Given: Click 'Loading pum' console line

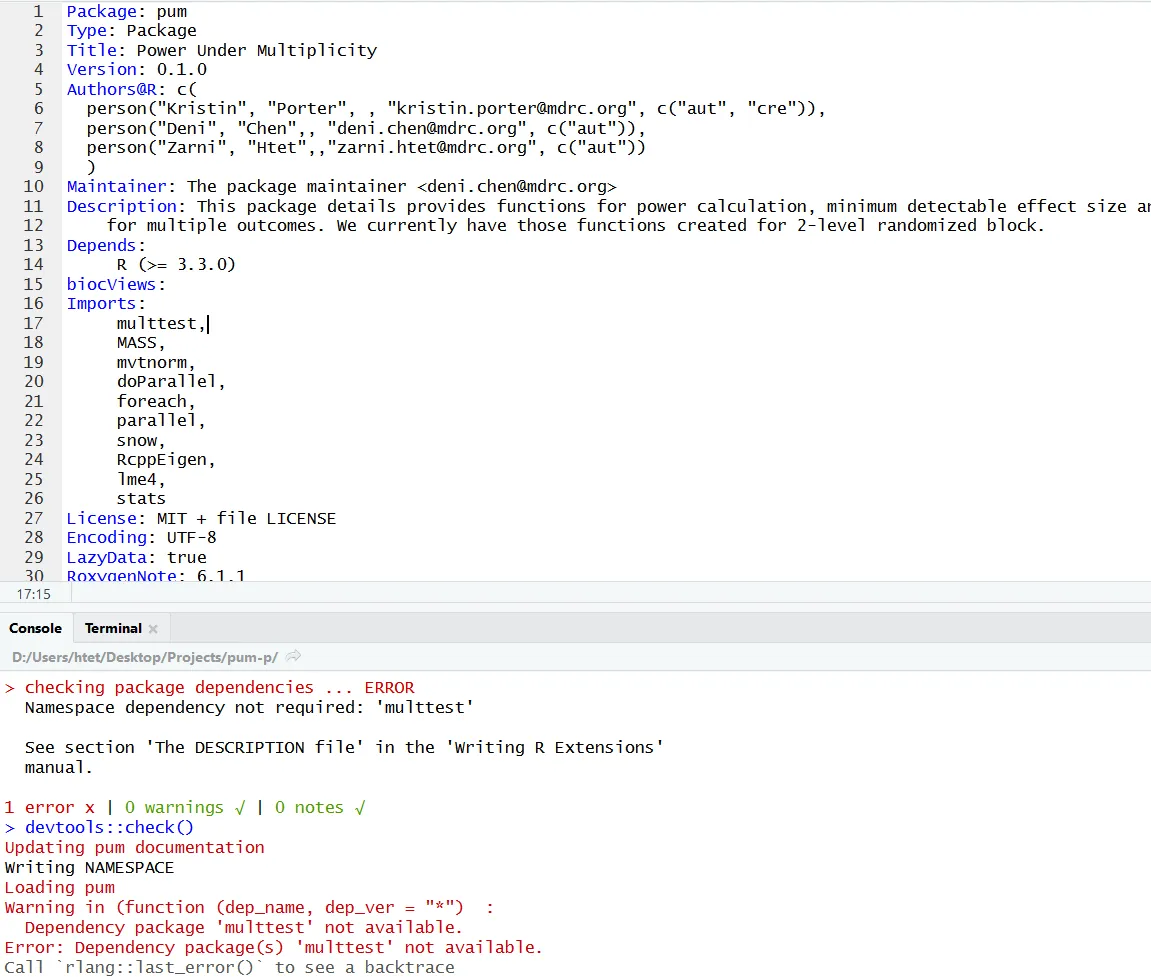Looking at the screenshot, I should (x=59, y=887).
